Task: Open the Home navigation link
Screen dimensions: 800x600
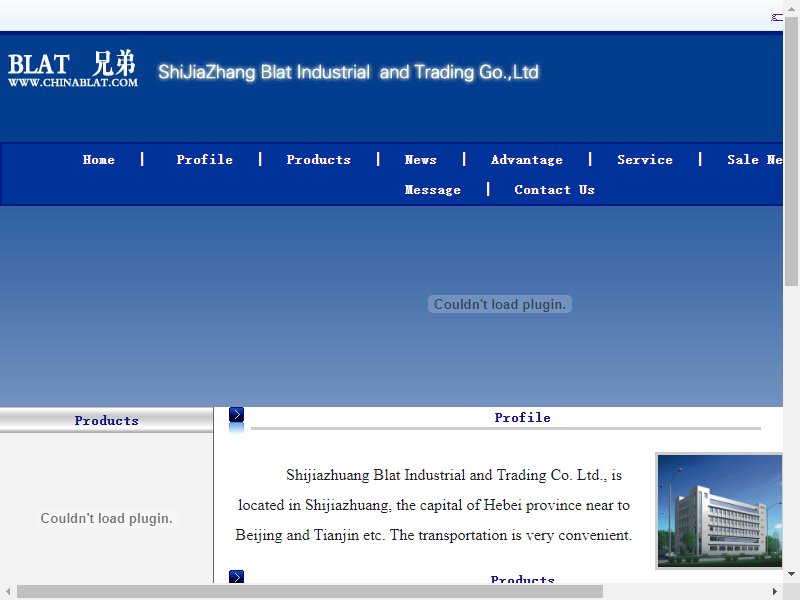Action: pos(98,160)
